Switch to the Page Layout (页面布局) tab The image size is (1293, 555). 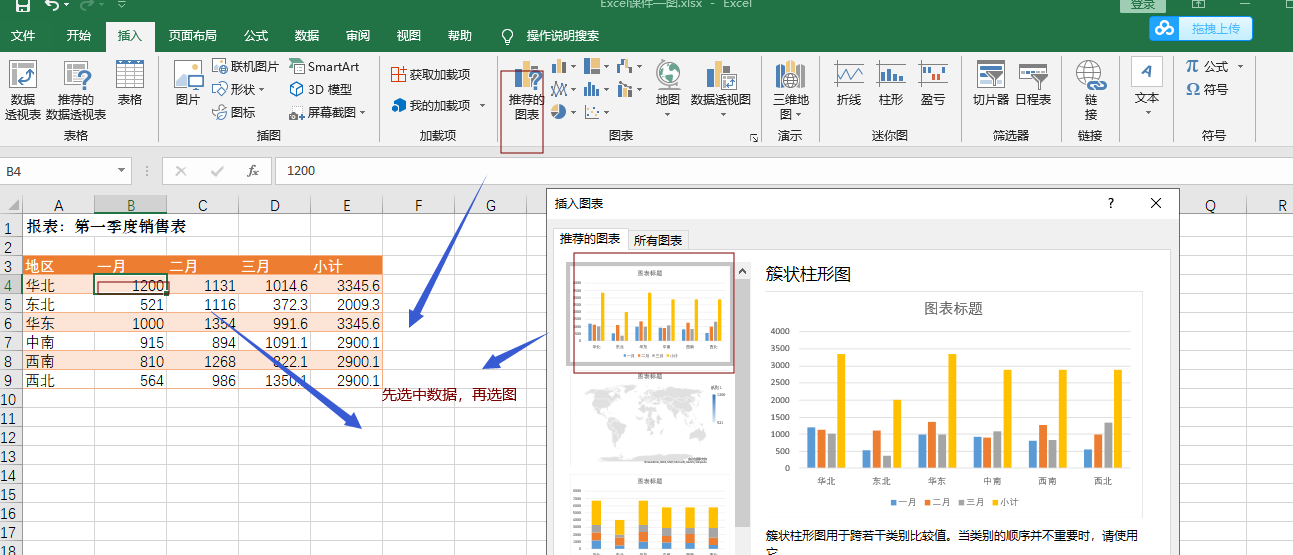pos(192,36)
